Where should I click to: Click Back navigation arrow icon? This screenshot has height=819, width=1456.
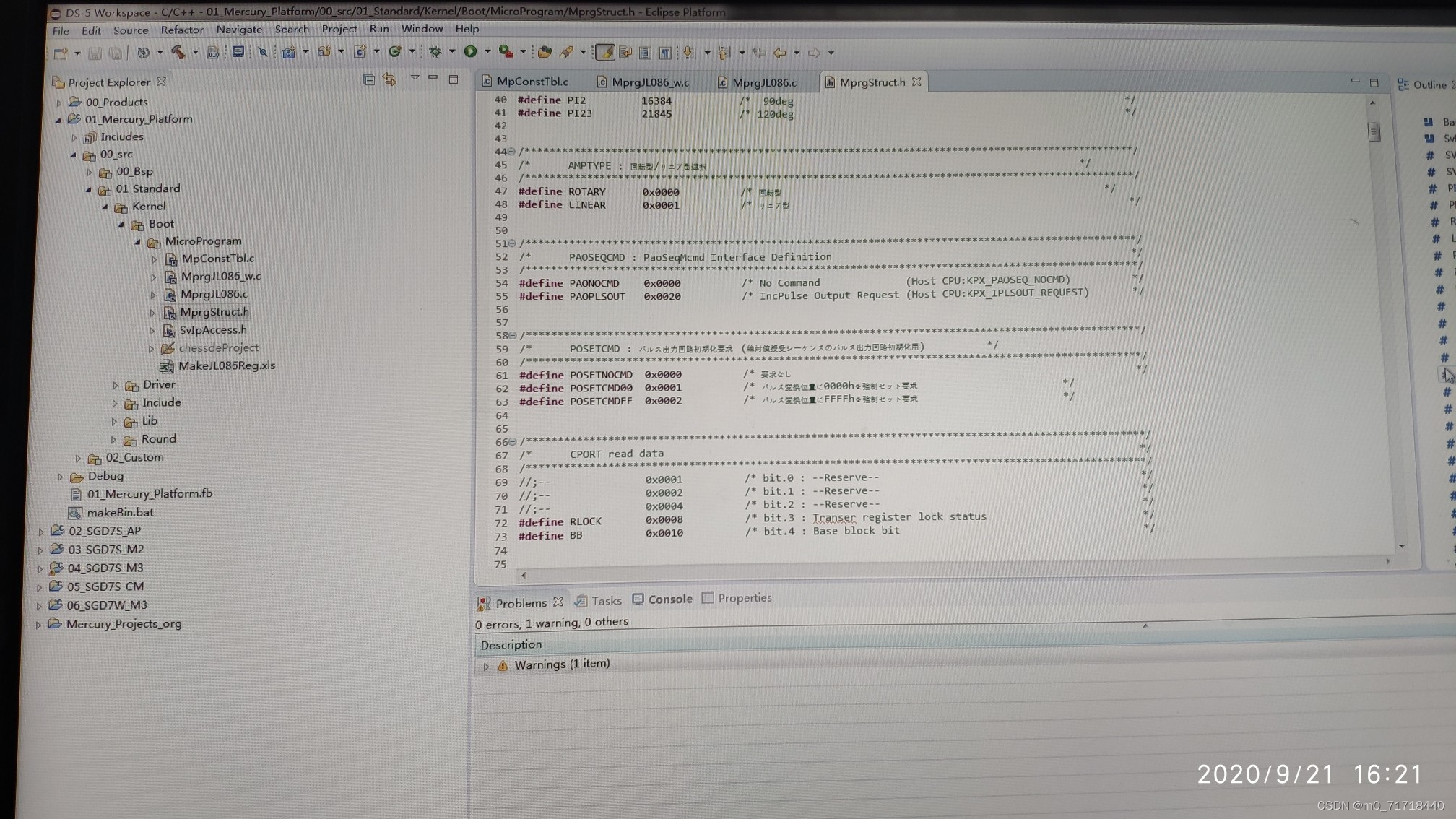click(x=780, y=53)
